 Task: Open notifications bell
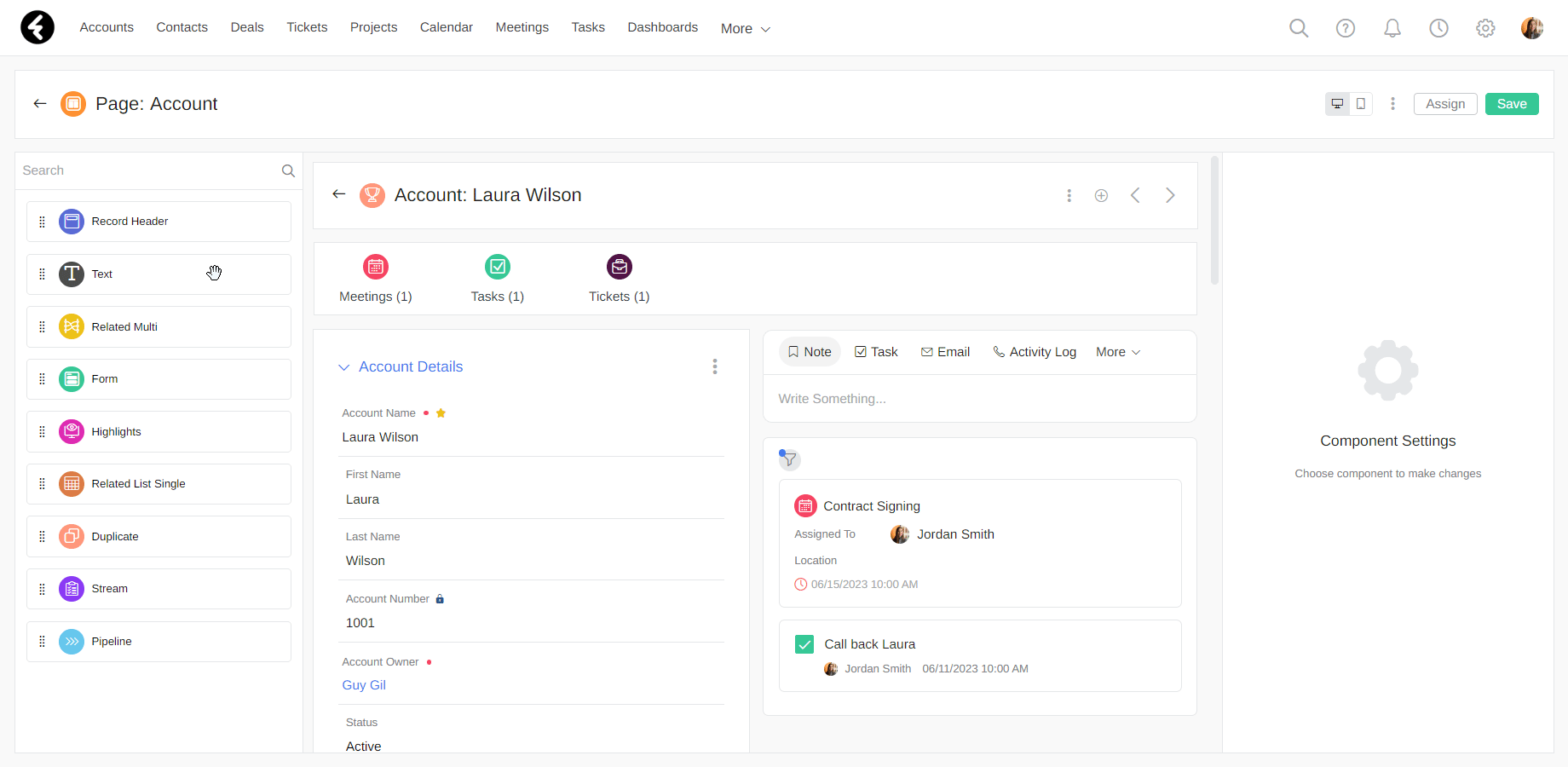point(1392,28)
